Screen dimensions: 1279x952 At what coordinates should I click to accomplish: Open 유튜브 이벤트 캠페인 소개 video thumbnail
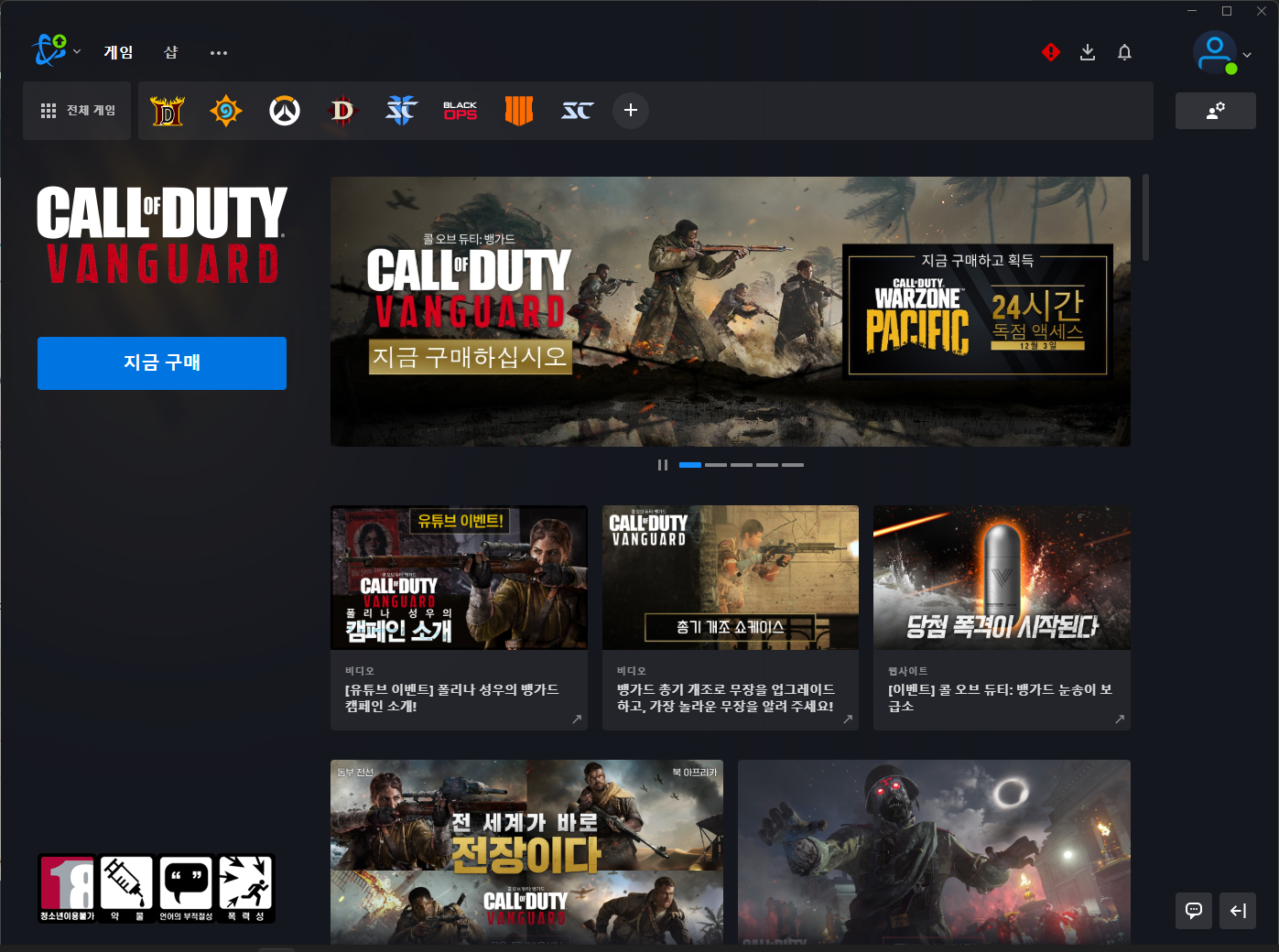pyautogui.click(x=459, y=578)
